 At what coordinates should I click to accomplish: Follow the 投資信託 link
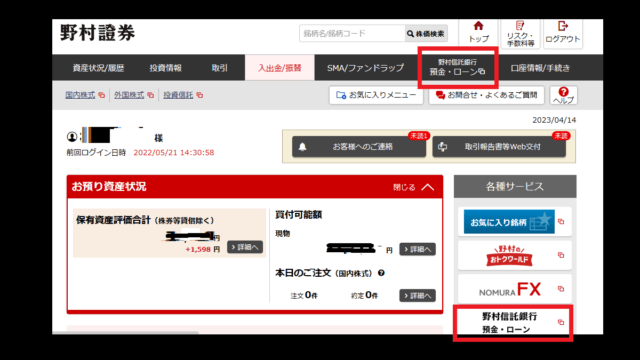178,95
